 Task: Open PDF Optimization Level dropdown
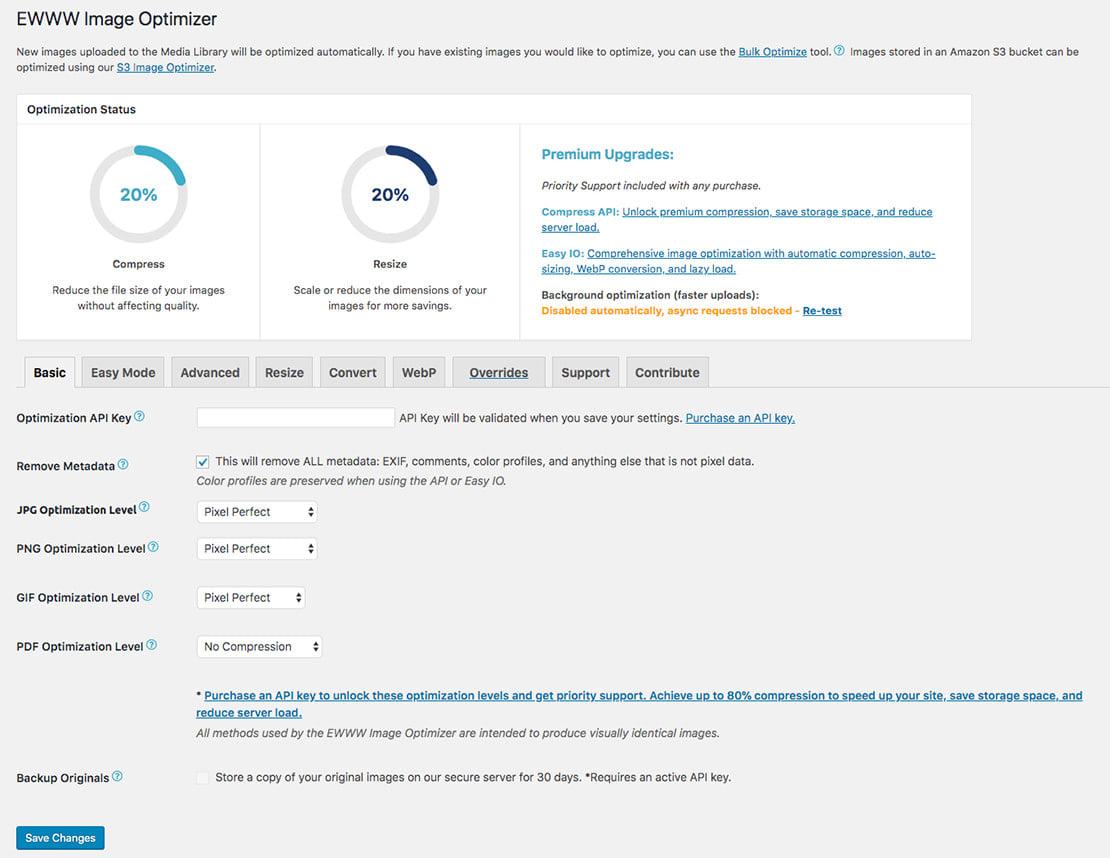point(260,646)
